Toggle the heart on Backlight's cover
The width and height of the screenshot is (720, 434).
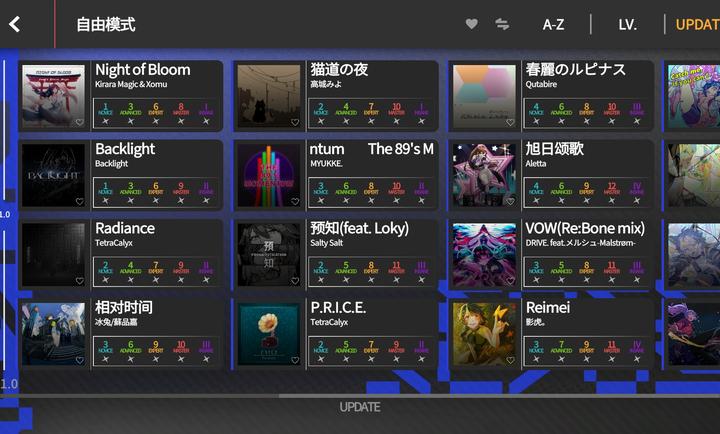[79, 201]
